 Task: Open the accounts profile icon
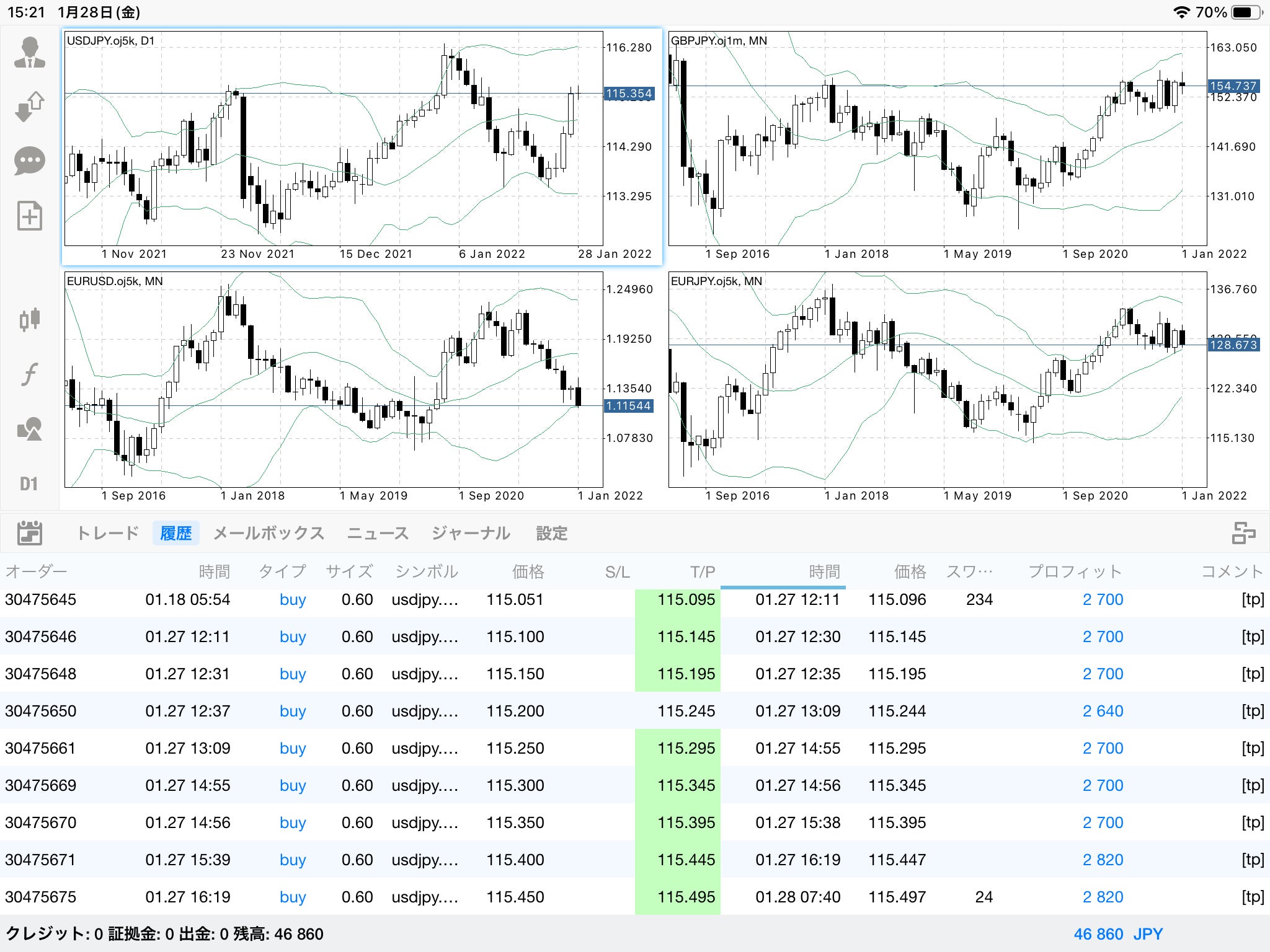pyautogui.click(x=29, y=53)
